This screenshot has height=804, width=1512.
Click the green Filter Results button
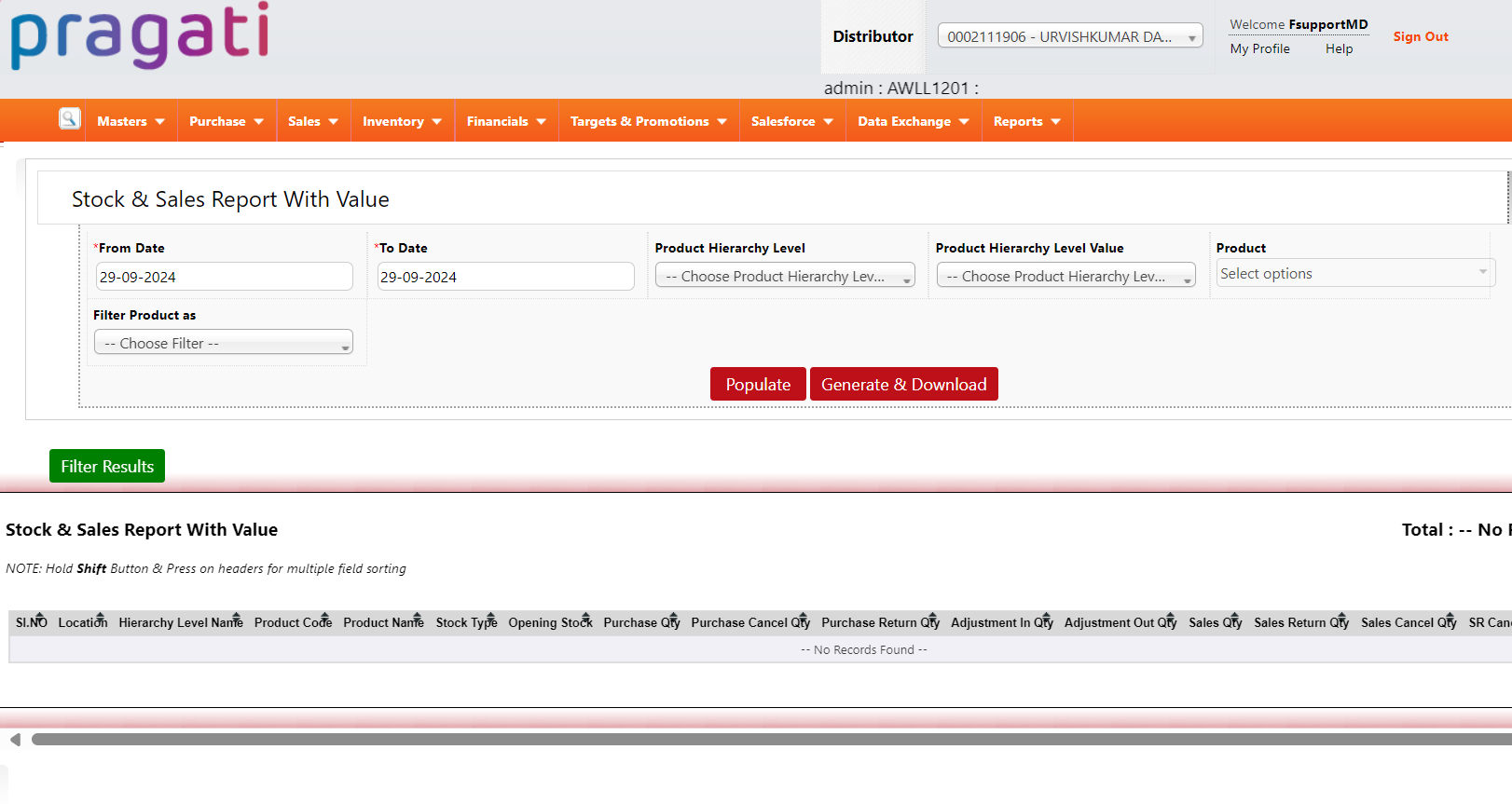(x=107, y=466)
